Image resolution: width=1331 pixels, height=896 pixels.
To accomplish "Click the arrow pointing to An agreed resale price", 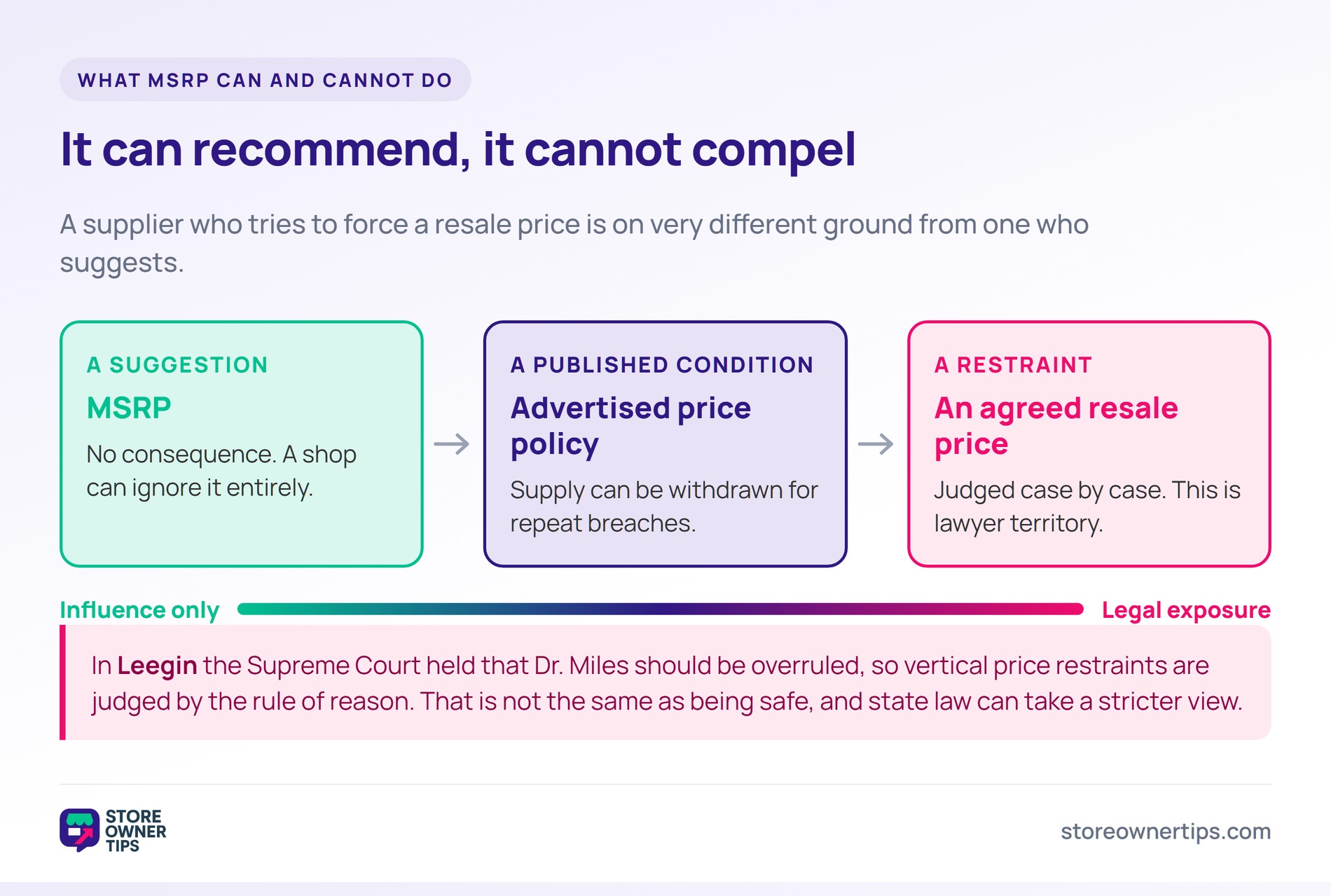I will point(876,444).
